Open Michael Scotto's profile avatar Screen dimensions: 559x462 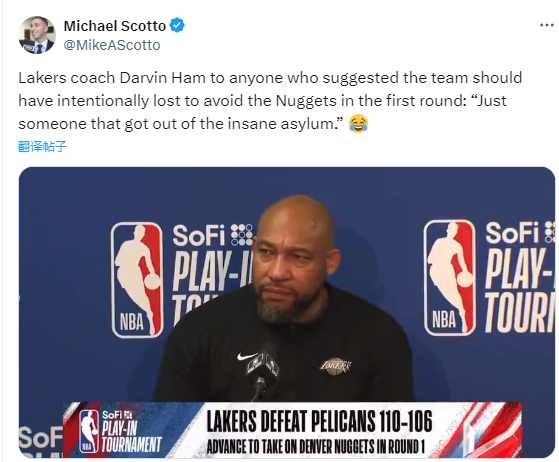click(x=37, y=35)
